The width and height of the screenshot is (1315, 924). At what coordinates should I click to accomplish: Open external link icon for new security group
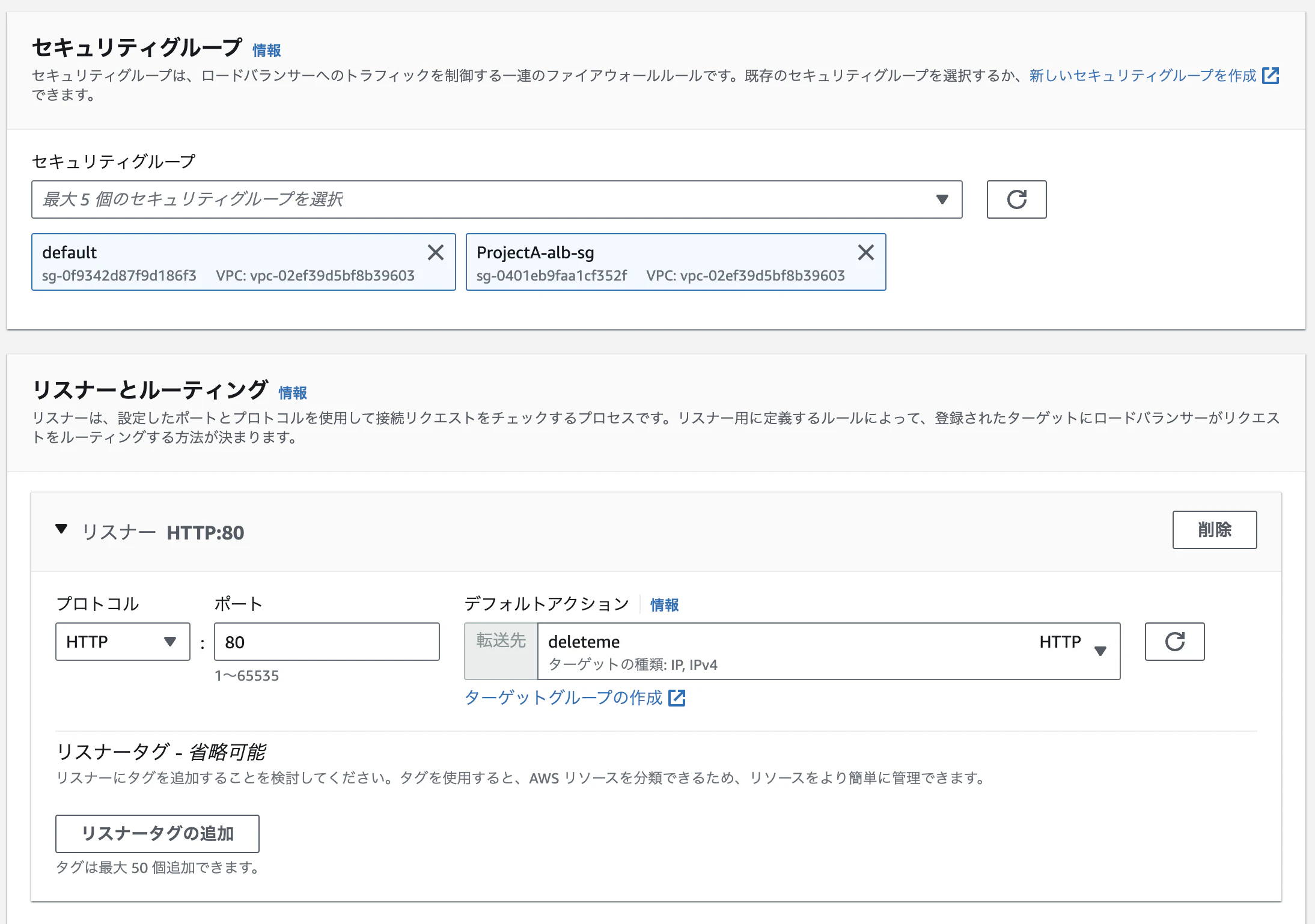pyautogui.click(x=1271, y=76)
